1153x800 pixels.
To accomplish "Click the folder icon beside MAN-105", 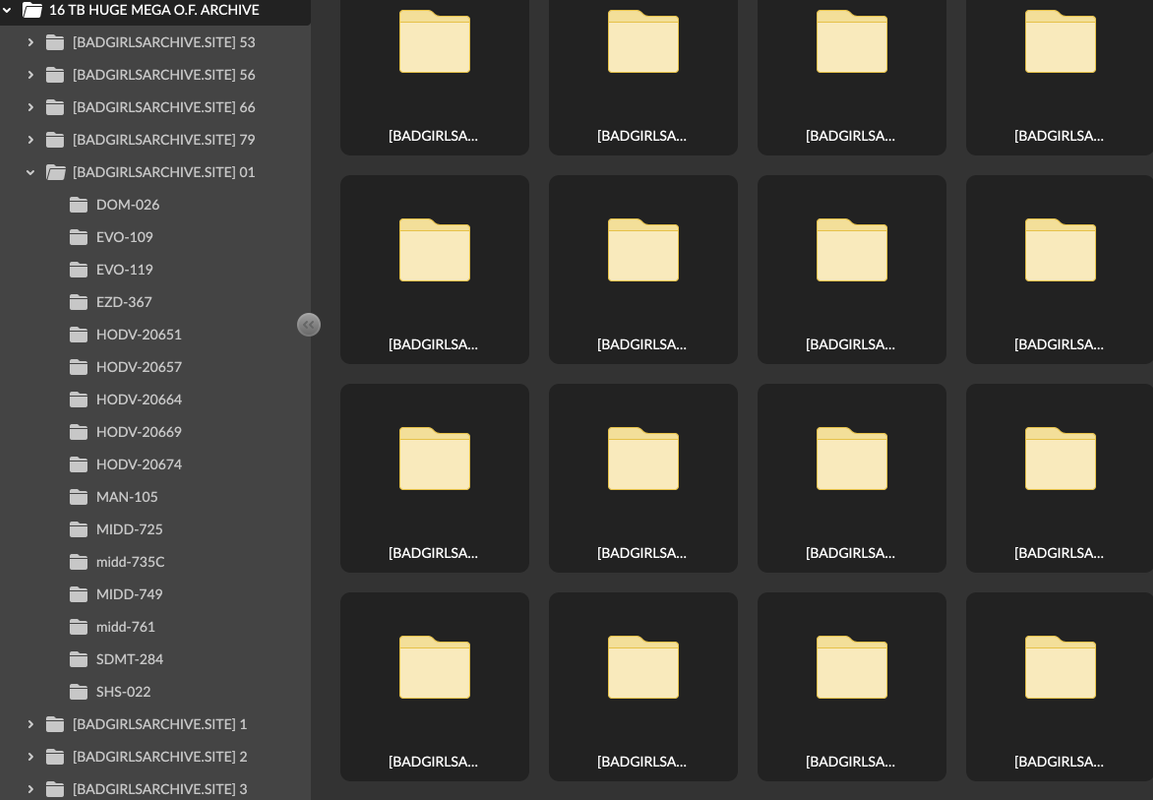I will pos(79,497).
